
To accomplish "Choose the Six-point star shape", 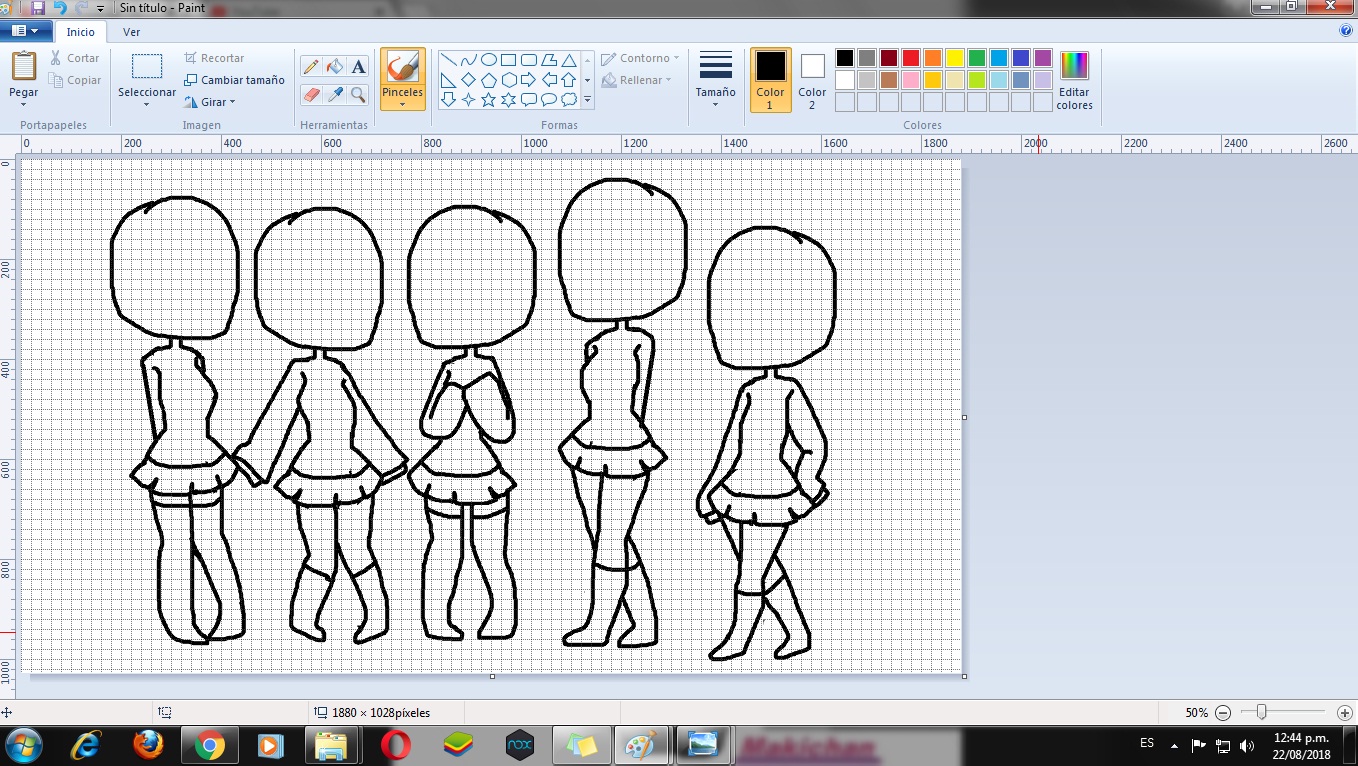I will [509, 100].
